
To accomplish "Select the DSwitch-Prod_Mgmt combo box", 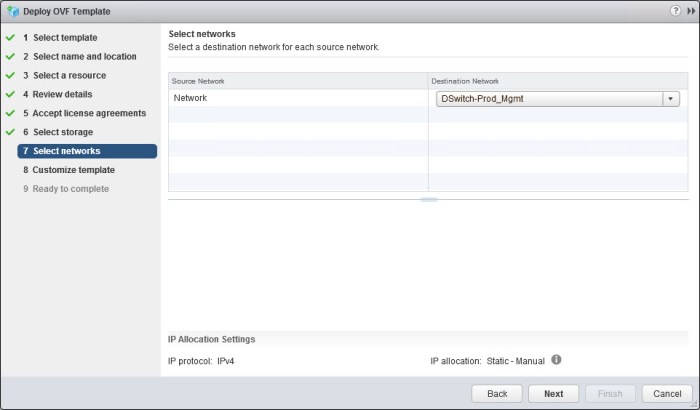I will 550,99.
